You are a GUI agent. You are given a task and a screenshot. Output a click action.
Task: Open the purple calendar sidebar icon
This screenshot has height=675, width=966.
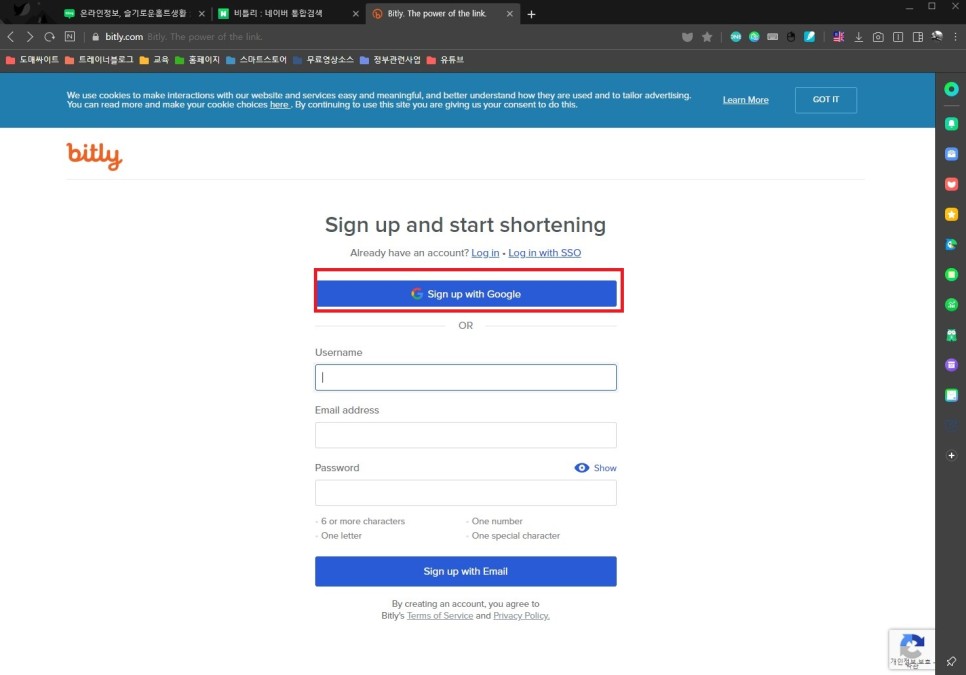coord(951,365)
